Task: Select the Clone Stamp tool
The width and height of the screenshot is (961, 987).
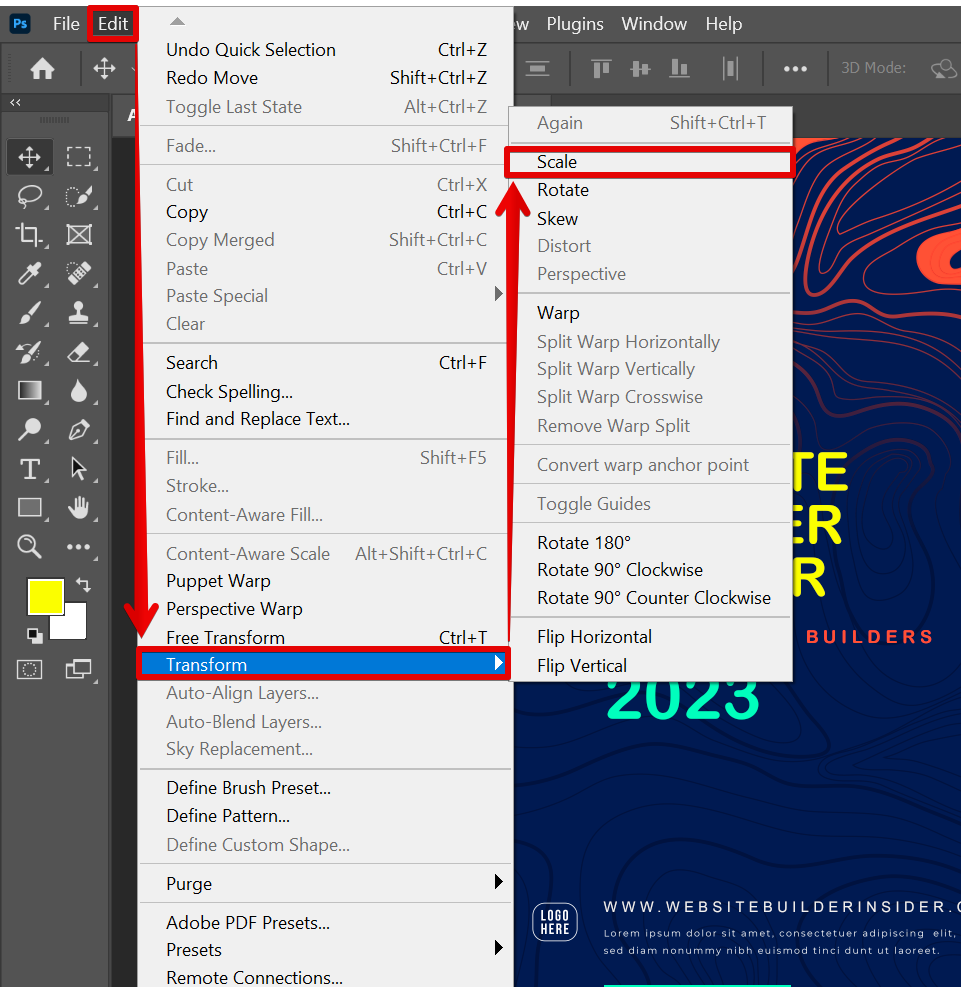Action: tap(78, 313)
